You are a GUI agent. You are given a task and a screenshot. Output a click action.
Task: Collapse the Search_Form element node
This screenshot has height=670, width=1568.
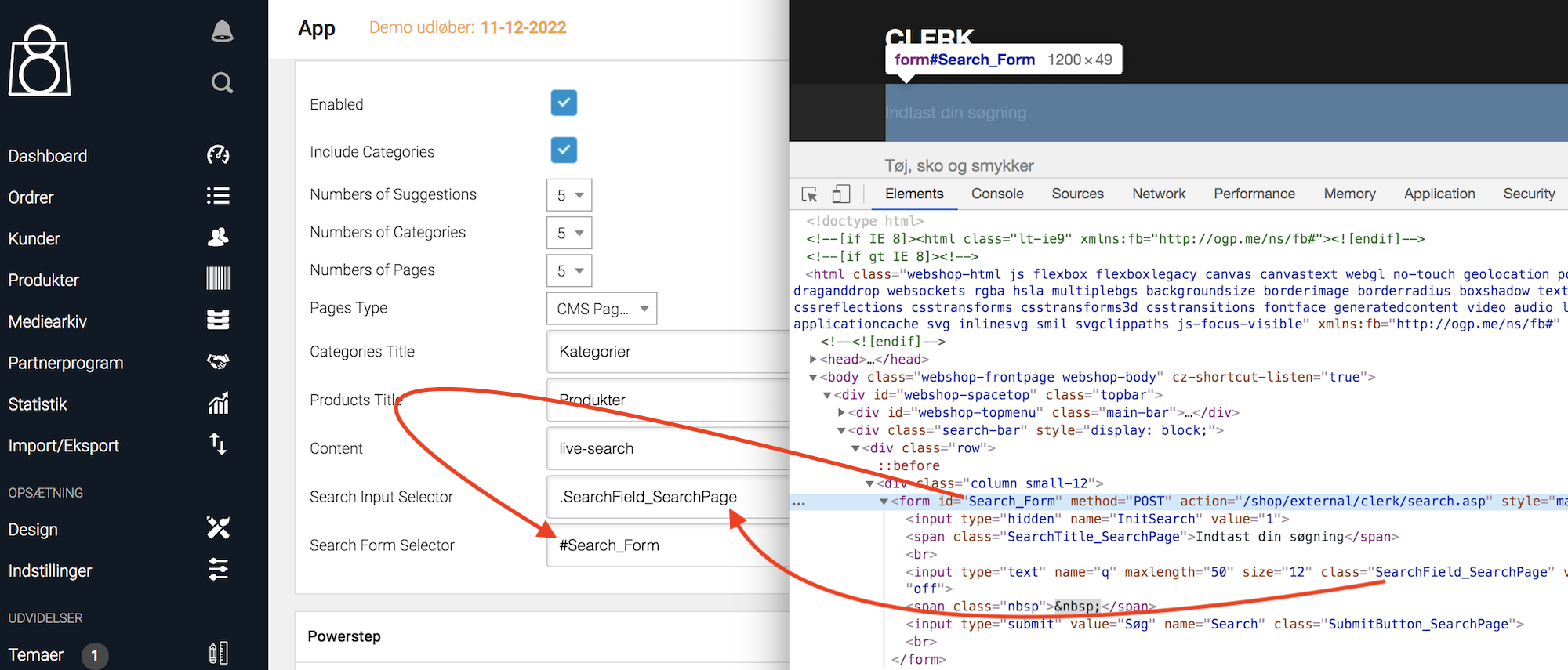pos(884,502)
